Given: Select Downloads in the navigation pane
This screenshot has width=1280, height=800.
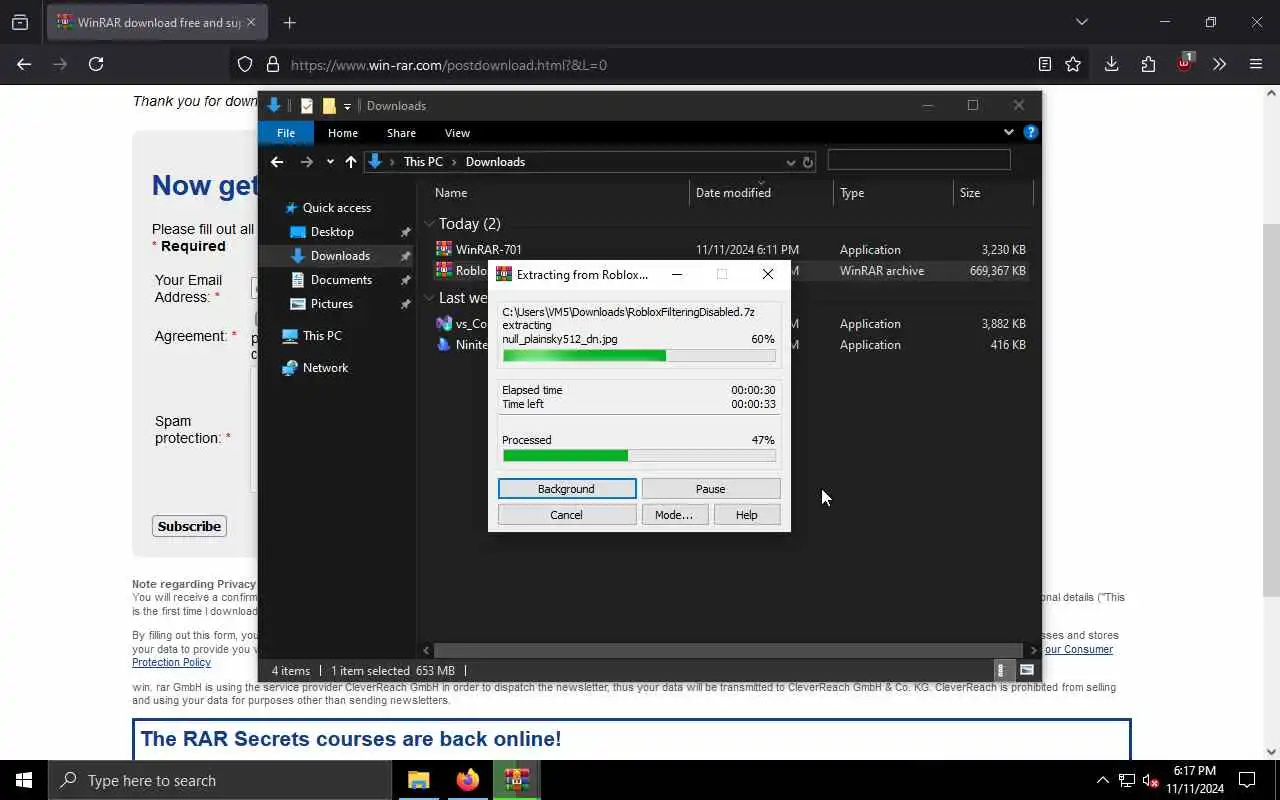Looking at the screenshot, I should point(340,256).
